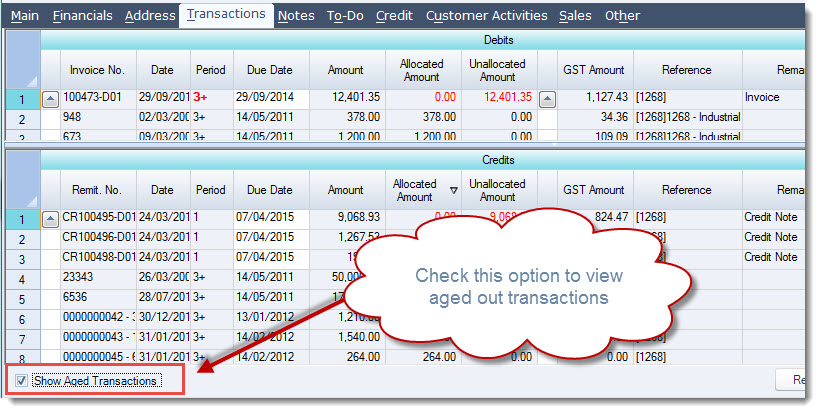Viewport: 820px width, 413px height.
Task: Click the red 3+ period cell
Action: pos(212,97)
